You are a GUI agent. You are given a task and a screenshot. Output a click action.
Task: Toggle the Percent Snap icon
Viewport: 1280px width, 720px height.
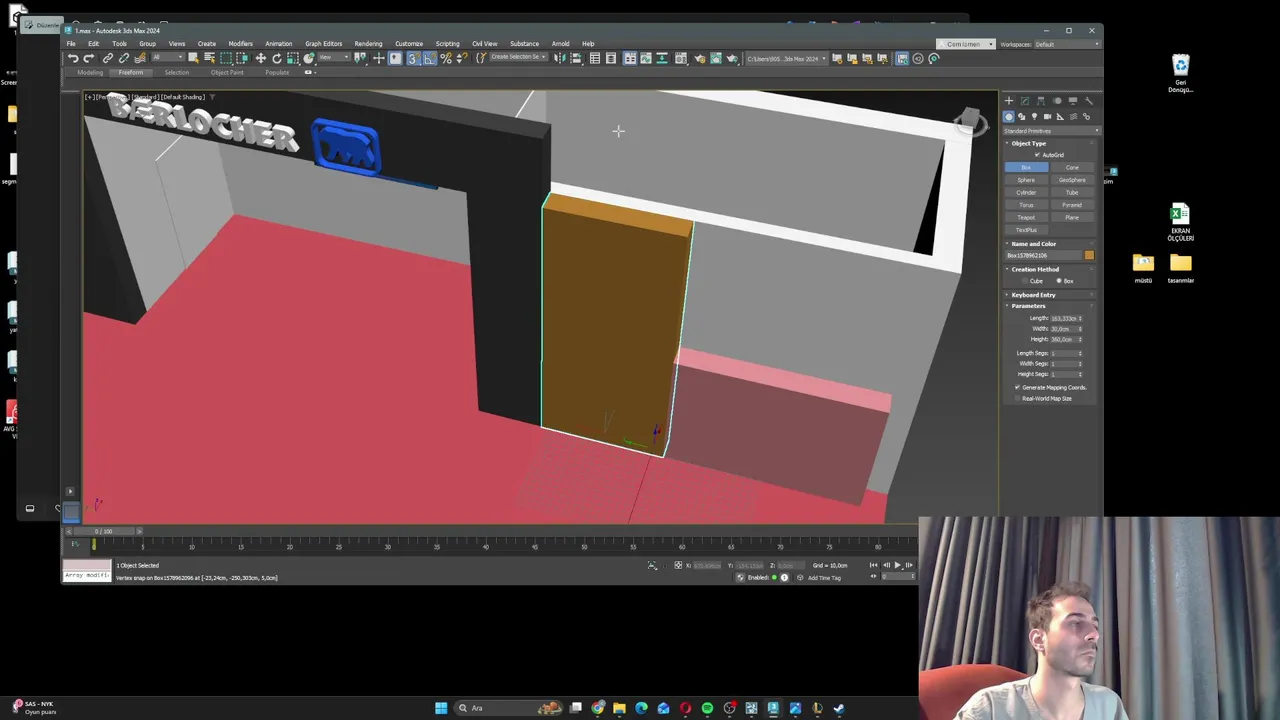click(x=447, y=58)
